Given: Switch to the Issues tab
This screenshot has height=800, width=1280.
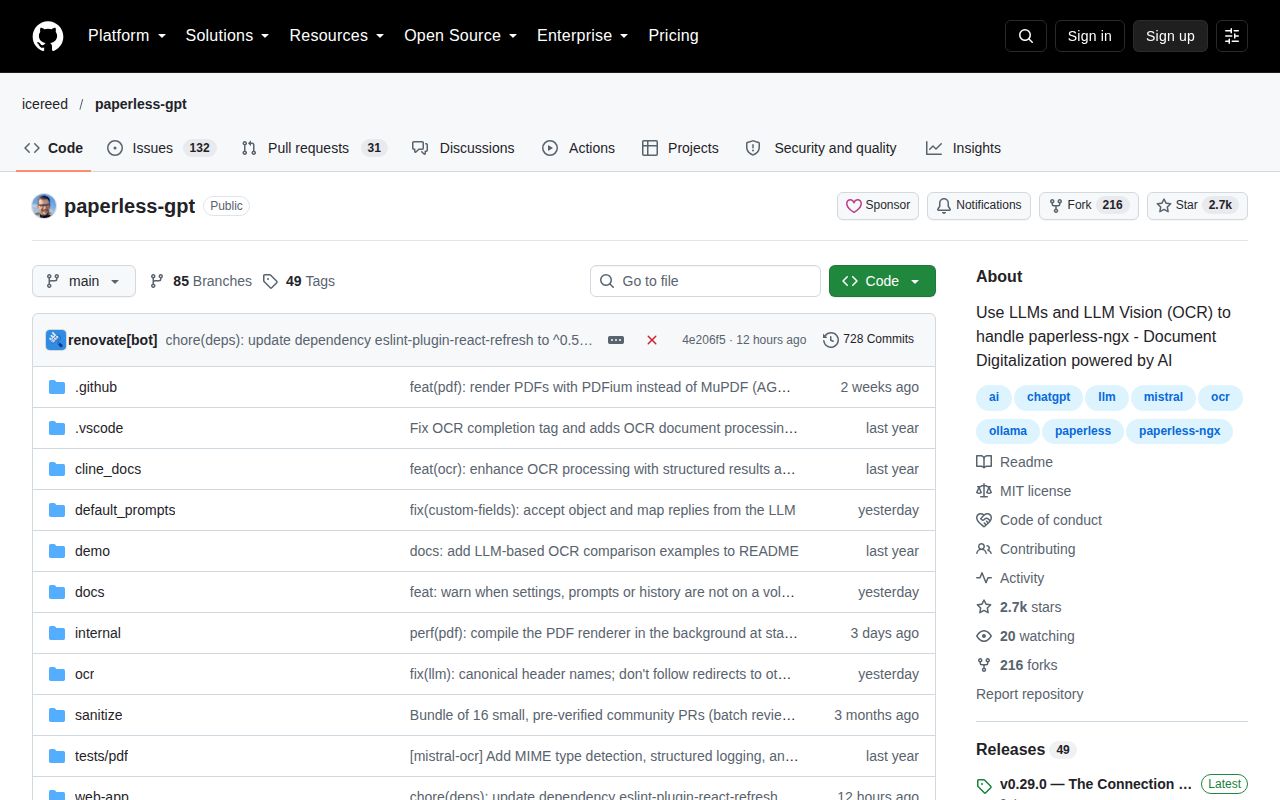Looking at the screenshot, I should [x=160, y=148].
